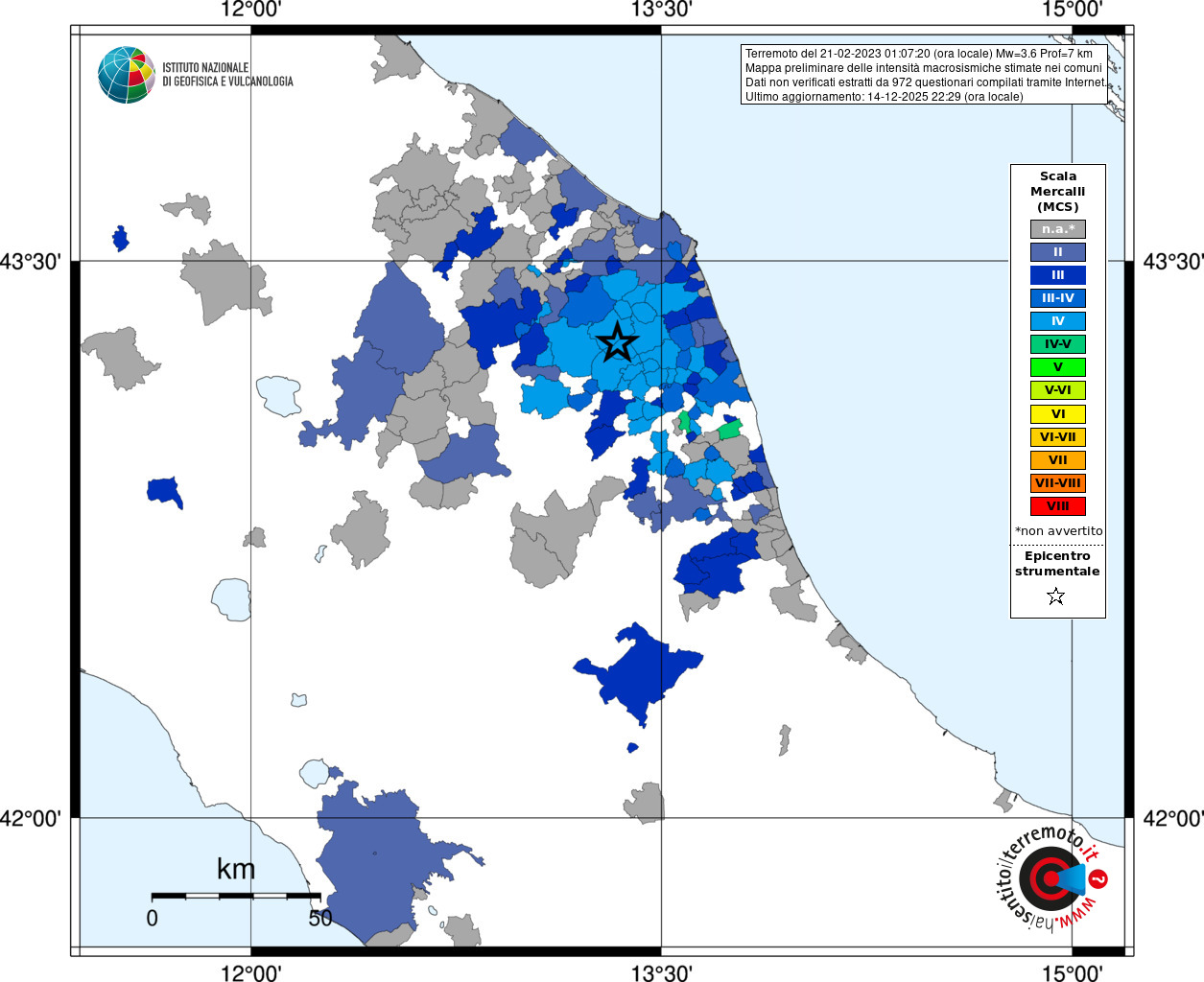
Task: Select the yellow VI legend swatch
Action: pyautogui.click(x=1058, y=414)
